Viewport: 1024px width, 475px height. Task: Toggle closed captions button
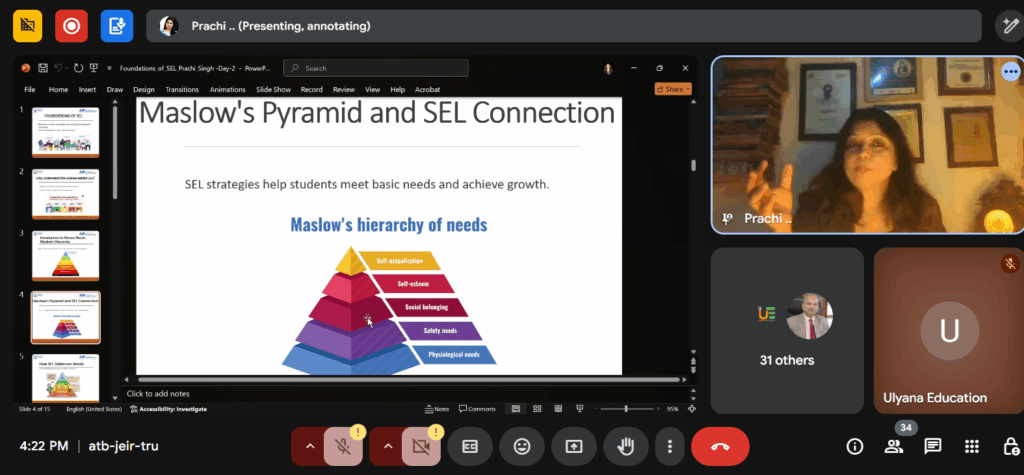469,446
